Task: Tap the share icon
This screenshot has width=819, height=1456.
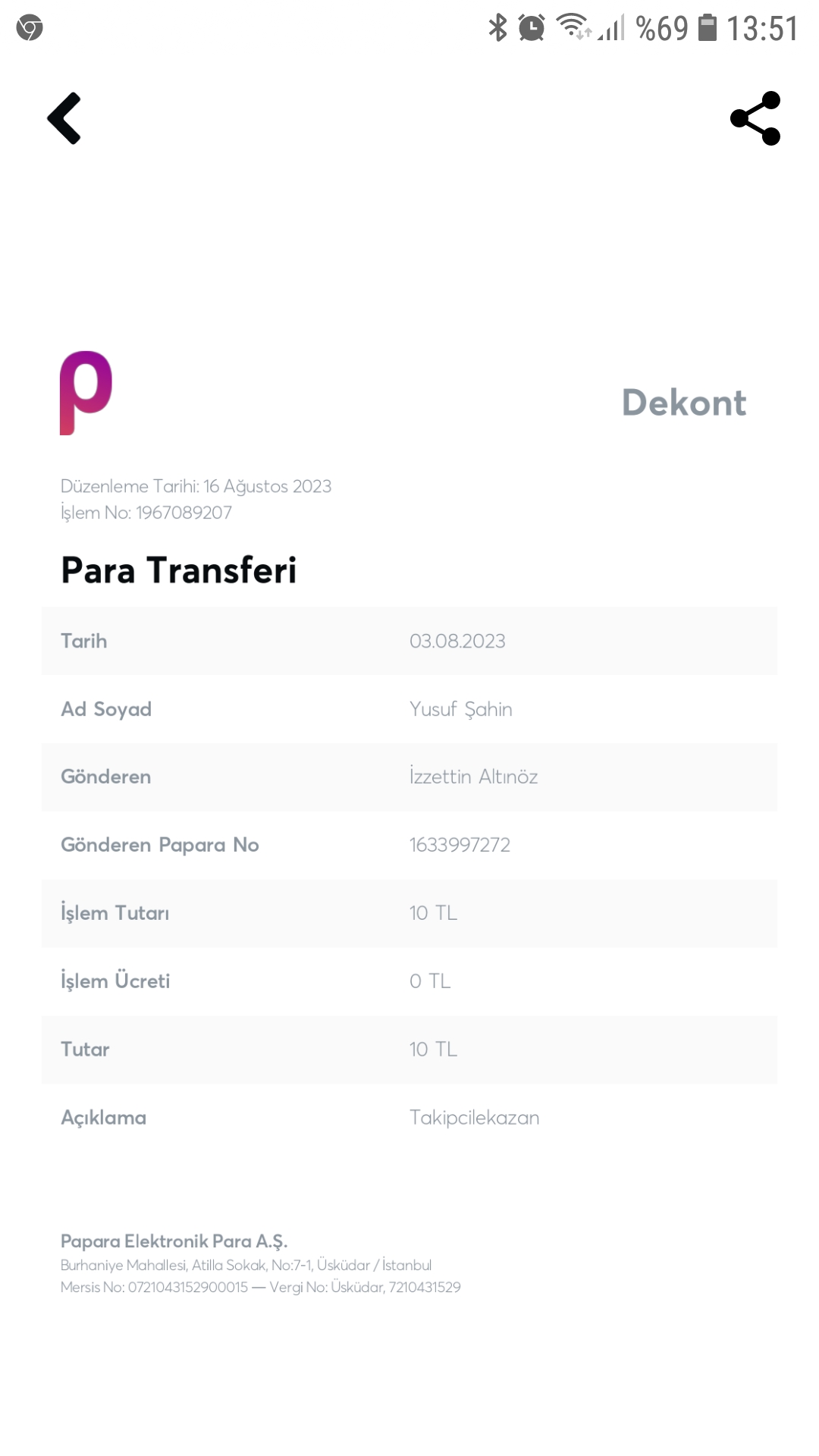Action: point(755,118)
